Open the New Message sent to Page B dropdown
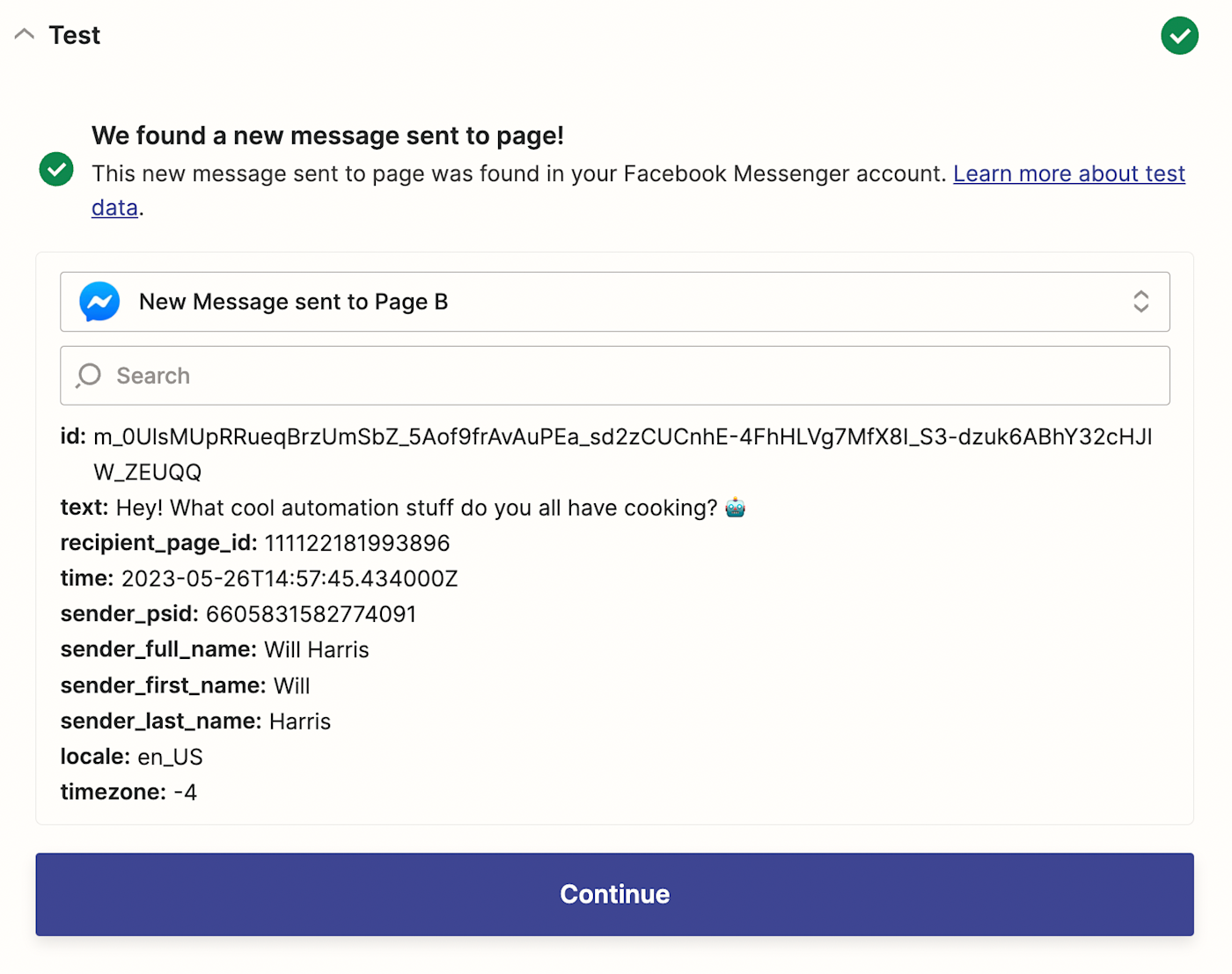 pos(614,302)
